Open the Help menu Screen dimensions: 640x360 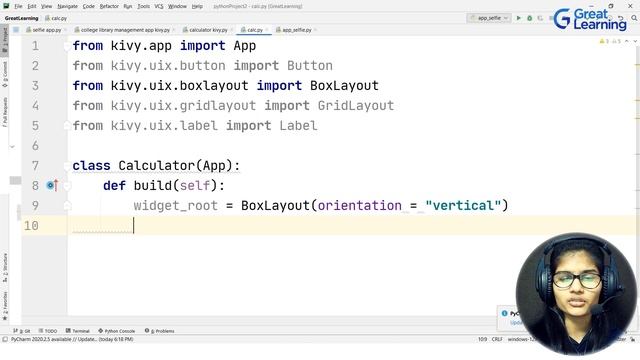(197, 6)
